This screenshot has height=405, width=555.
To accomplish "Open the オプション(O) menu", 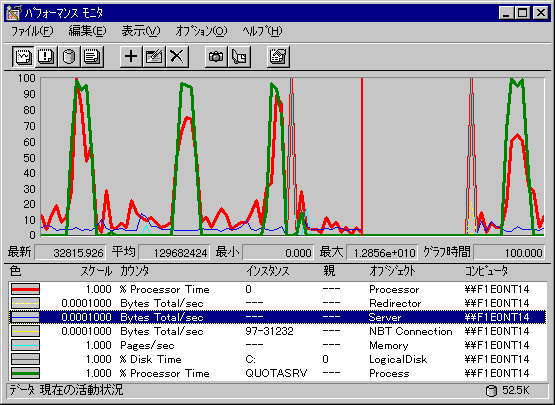I will (201, 31).
